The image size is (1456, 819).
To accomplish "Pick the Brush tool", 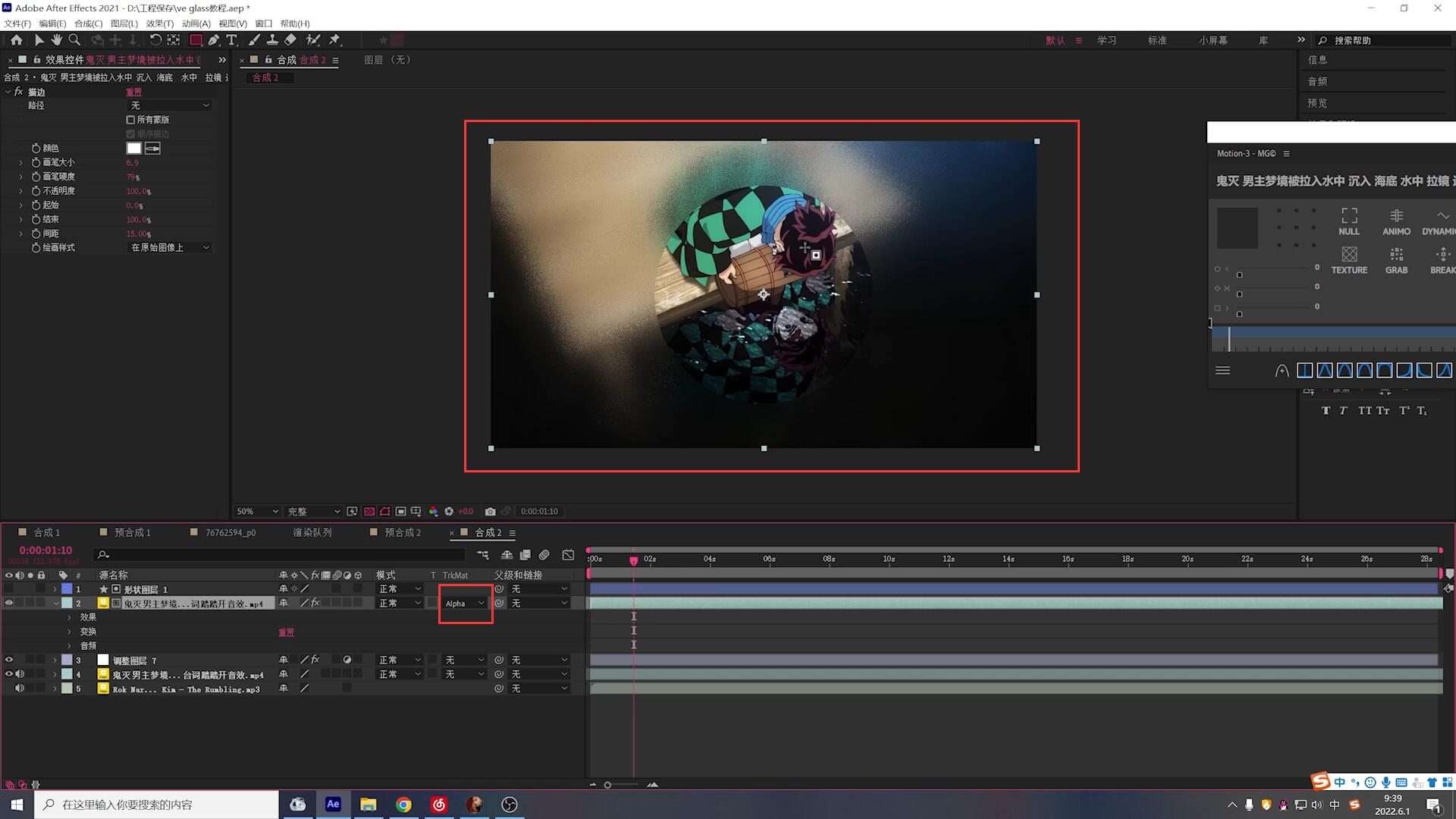I will 254,40.
